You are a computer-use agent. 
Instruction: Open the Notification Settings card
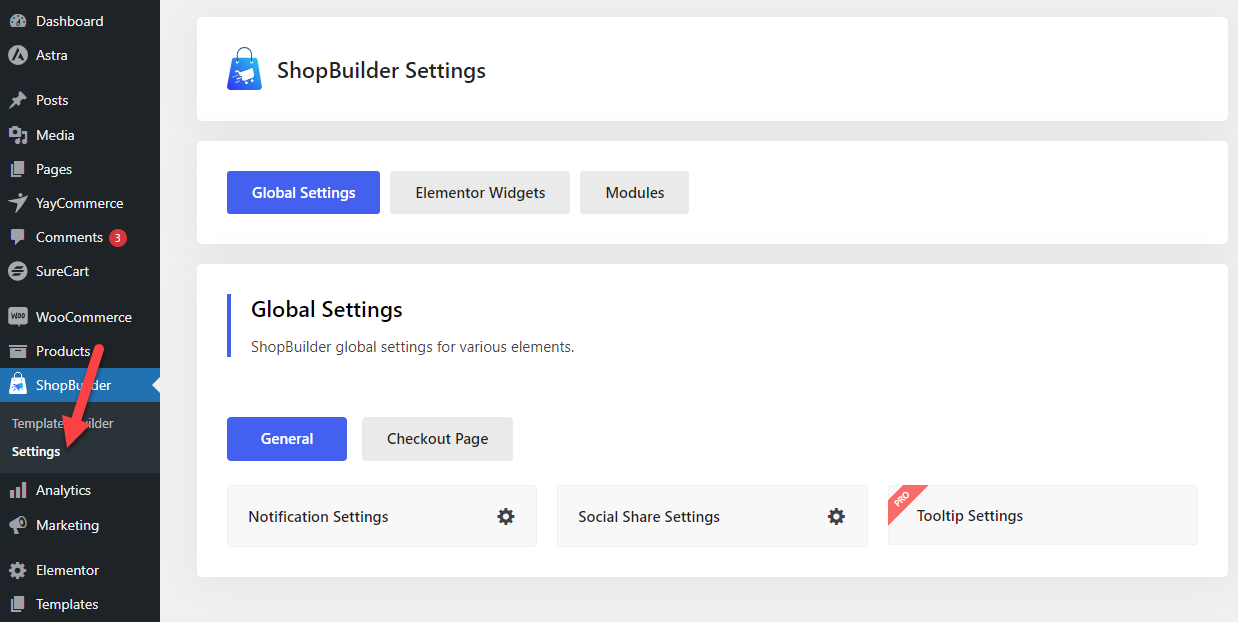click(382, 516)
